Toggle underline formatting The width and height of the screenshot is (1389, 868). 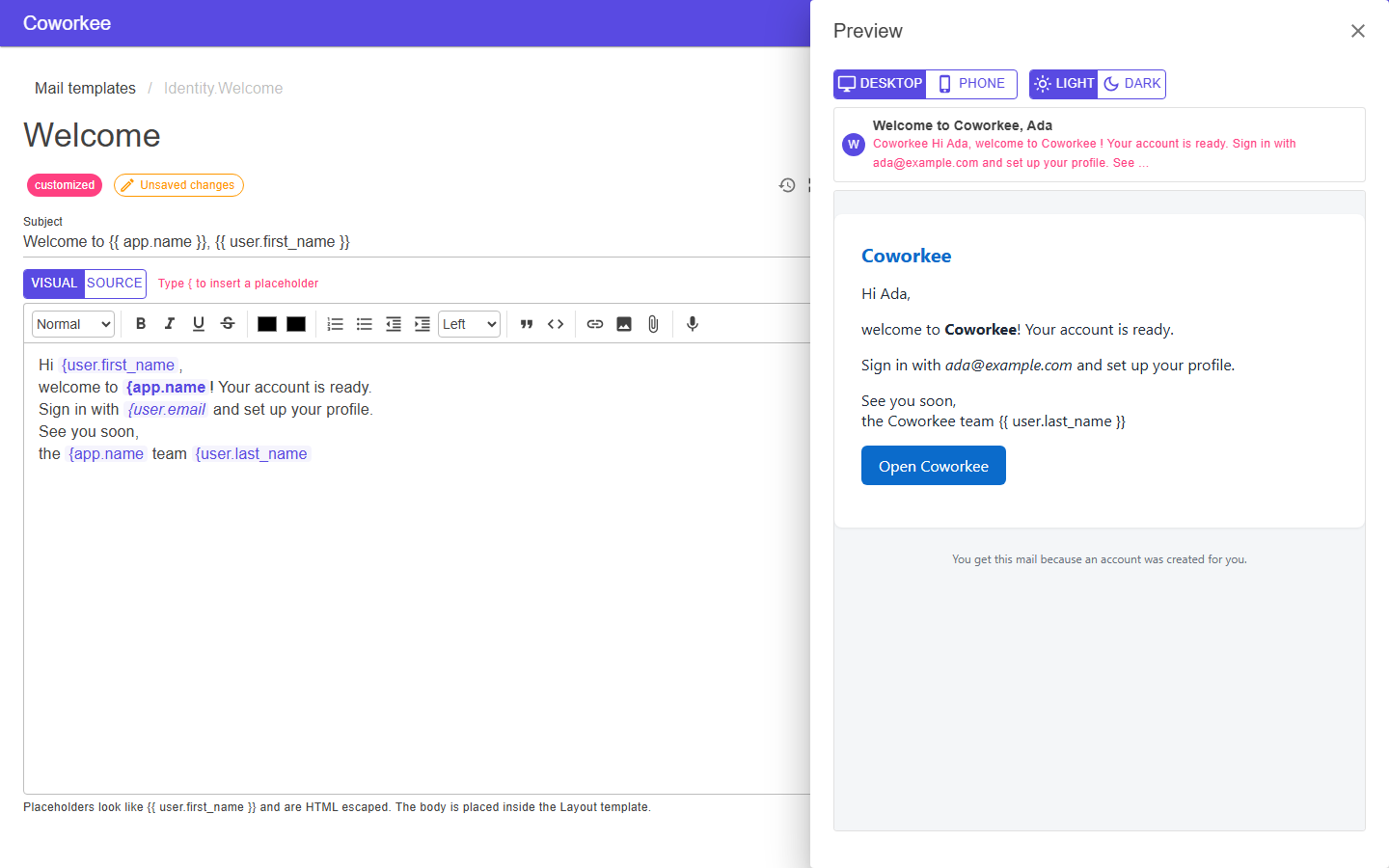point(199,324)
